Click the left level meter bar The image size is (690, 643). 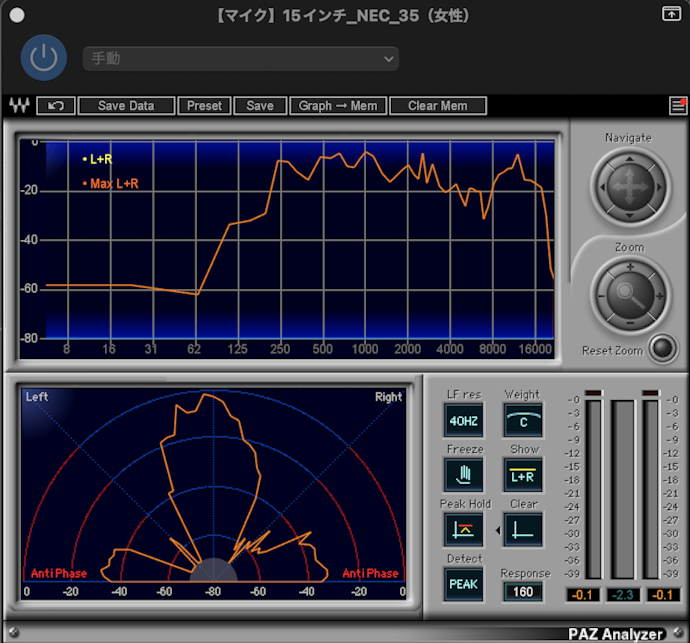click(593, 489)
